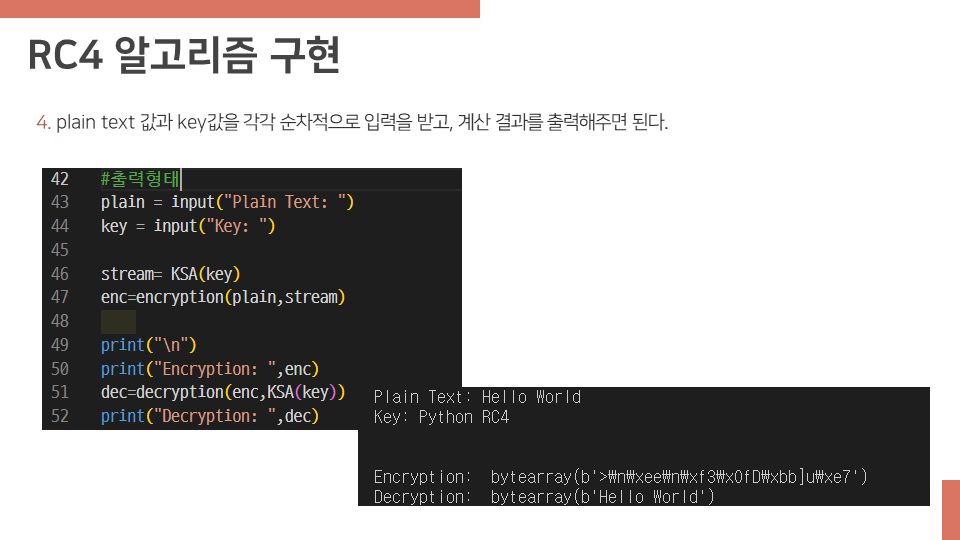Click the slide title "RC4 알고리즘 구현"

[184, 55]
